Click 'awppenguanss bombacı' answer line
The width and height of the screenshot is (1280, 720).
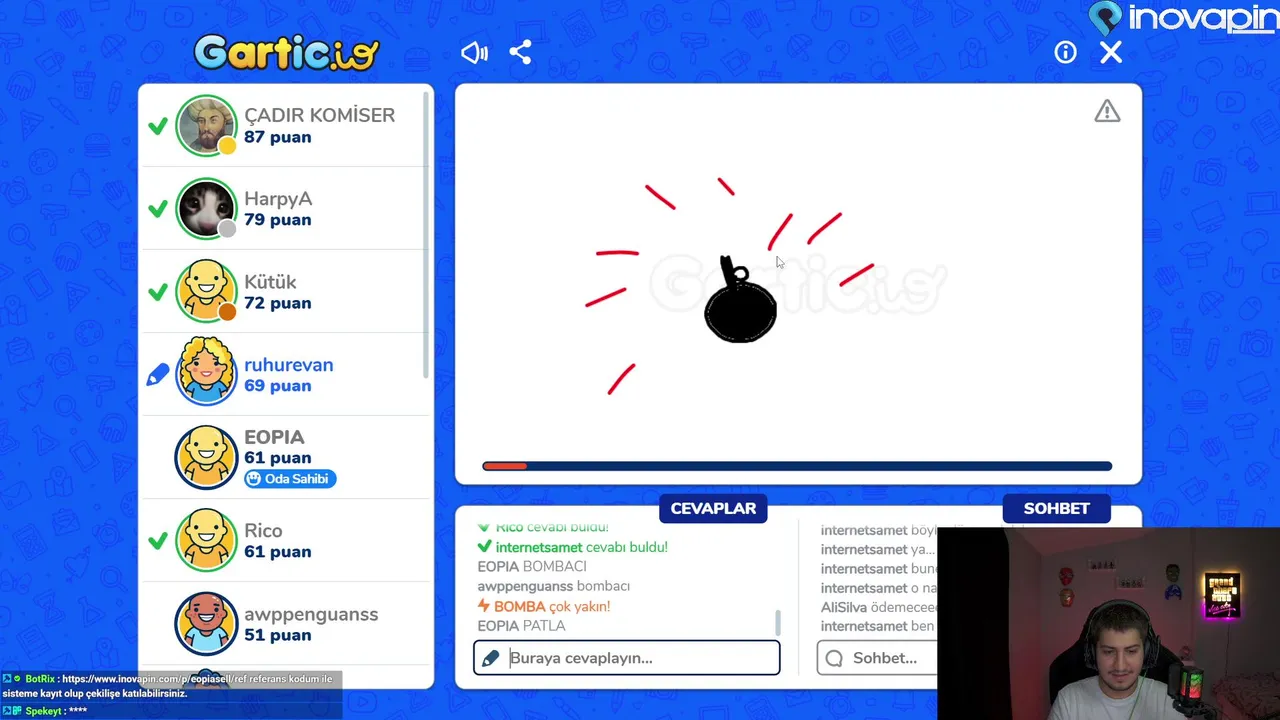[x=554, y=586]
